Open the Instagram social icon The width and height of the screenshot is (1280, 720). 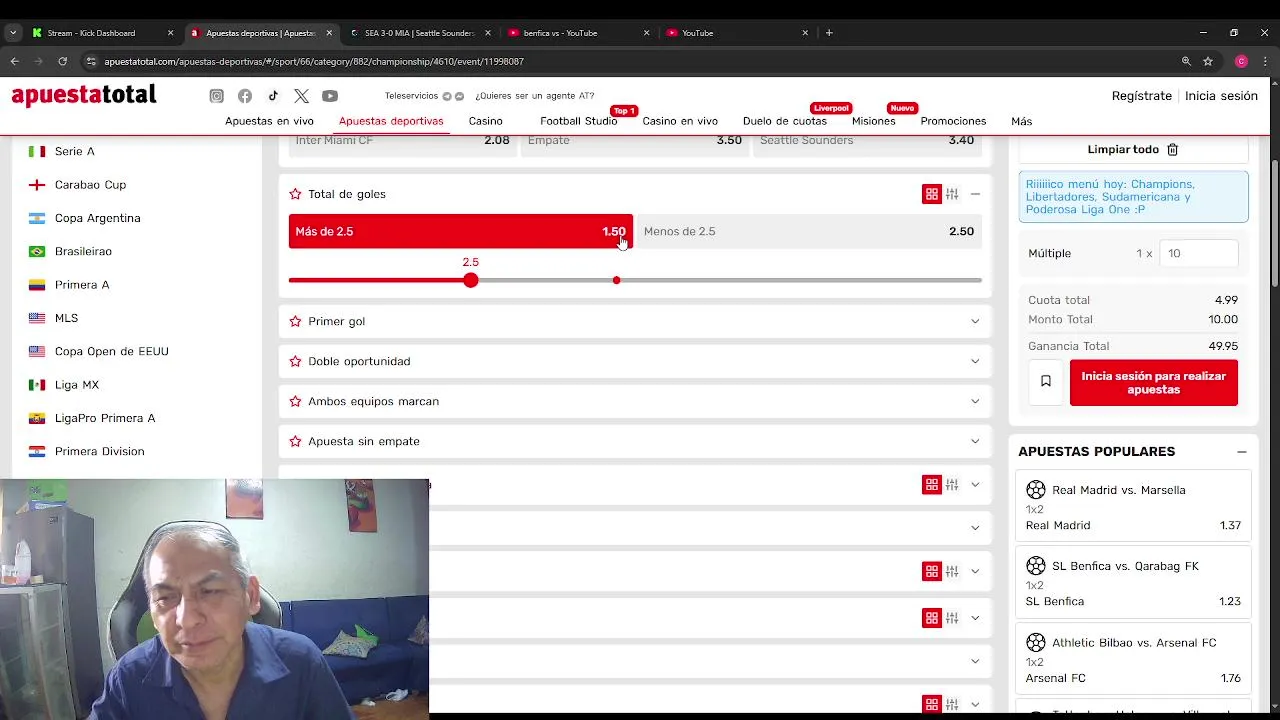pos(216,96)
